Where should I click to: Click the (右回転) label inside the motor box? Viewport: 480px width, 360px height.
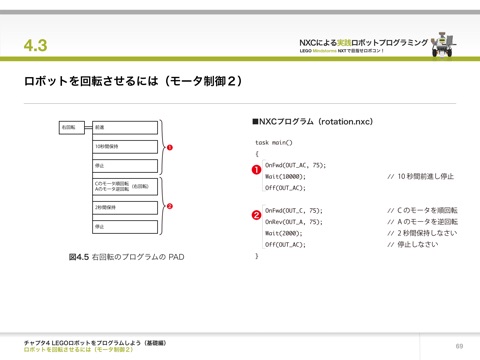pyautogui.click(x=140, y=186)
